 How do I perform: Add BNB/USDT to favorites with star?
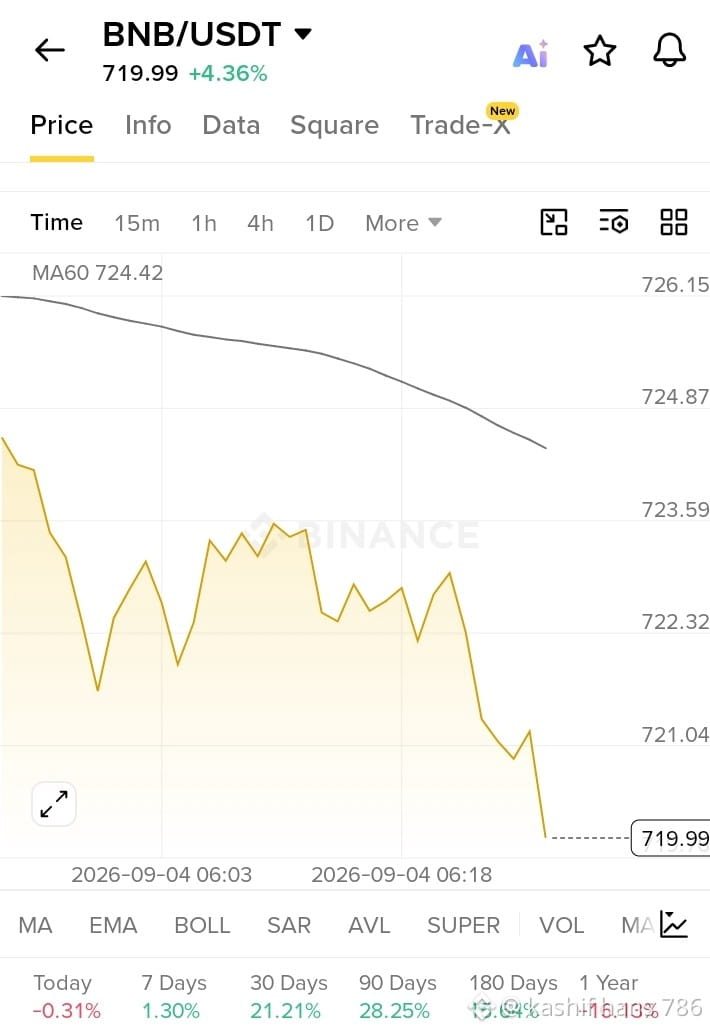point(599,51)
